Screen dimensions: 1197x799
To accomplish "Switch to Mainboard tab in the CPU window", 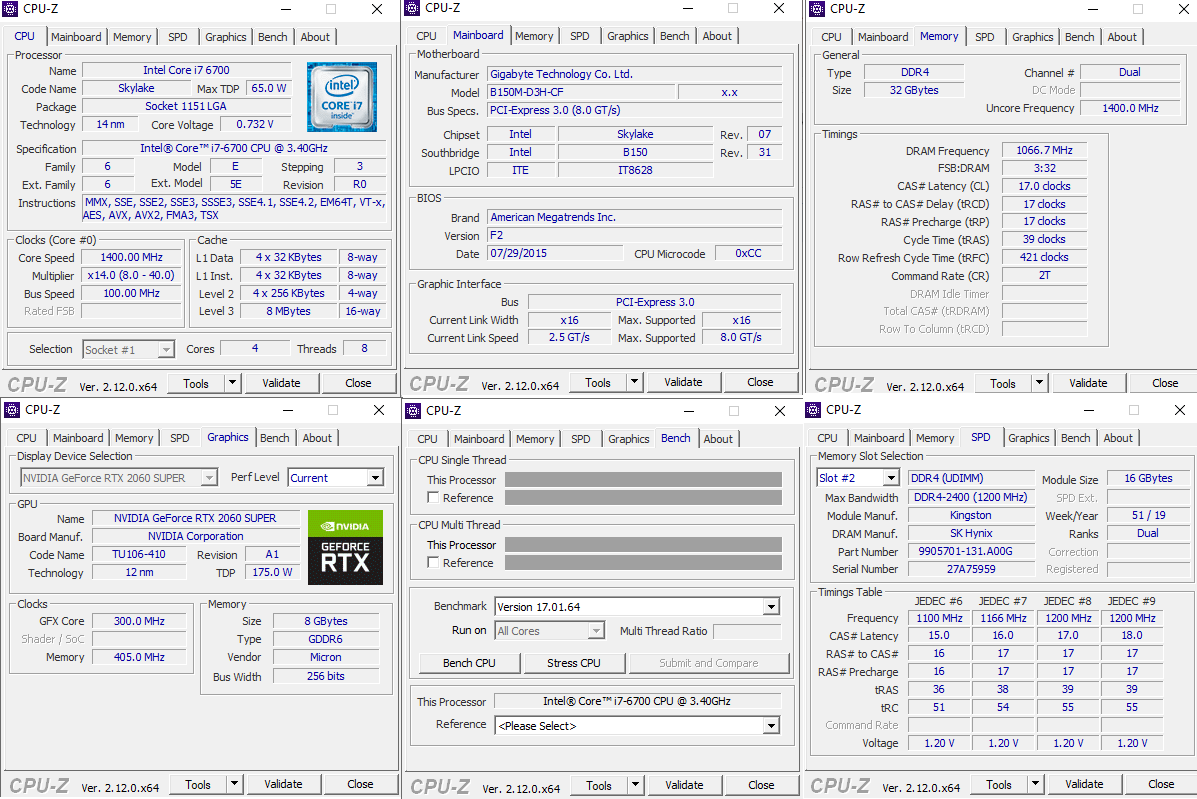I will point(76,37).
